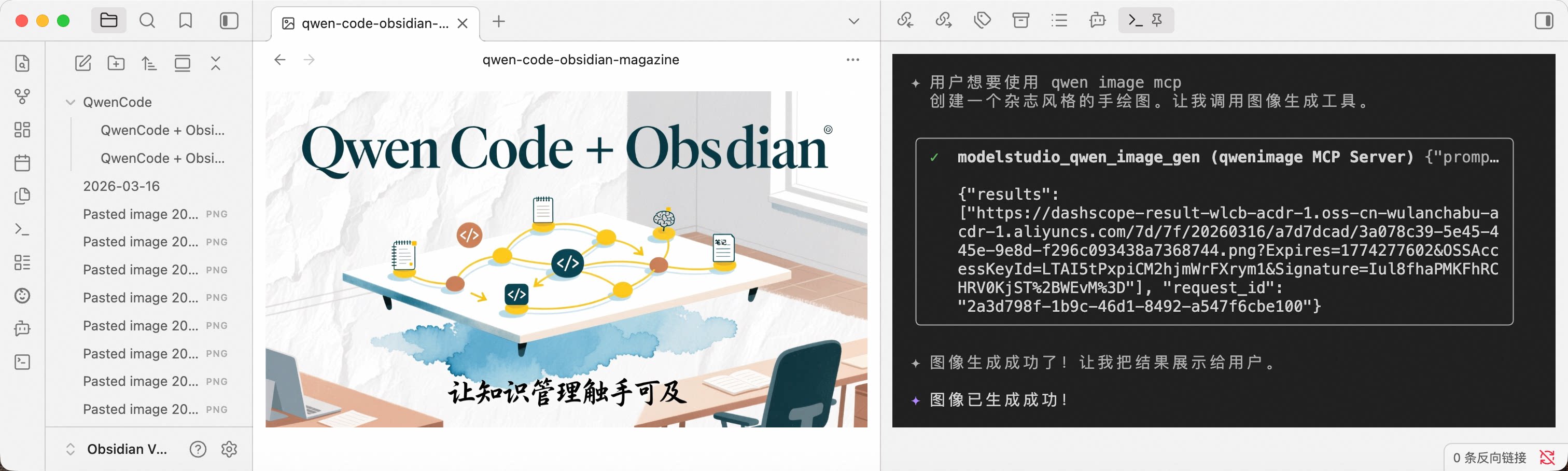Select the terminal panel tab
Viewport: 1568px width, 471px height.
click(x=1135, y=21)
